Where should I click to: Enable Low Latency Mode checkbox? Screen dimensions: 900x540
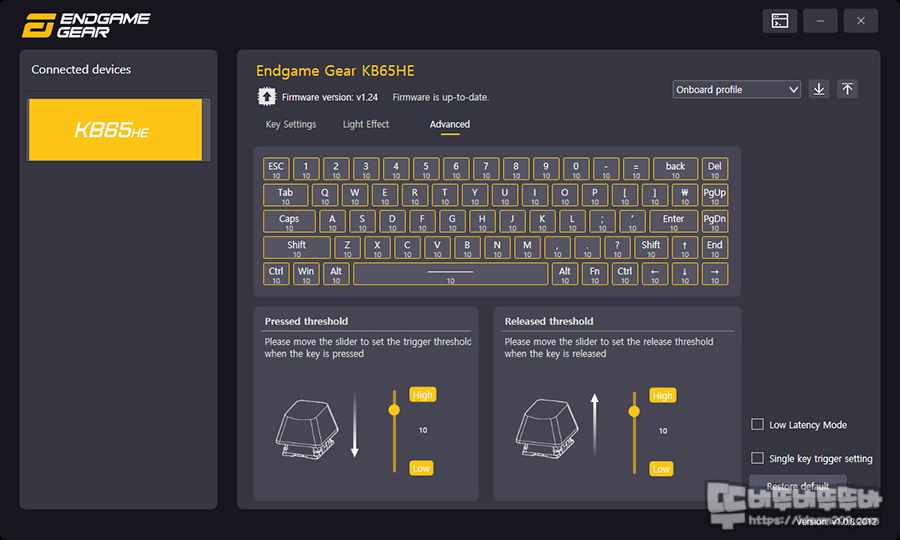coord(757,424)
